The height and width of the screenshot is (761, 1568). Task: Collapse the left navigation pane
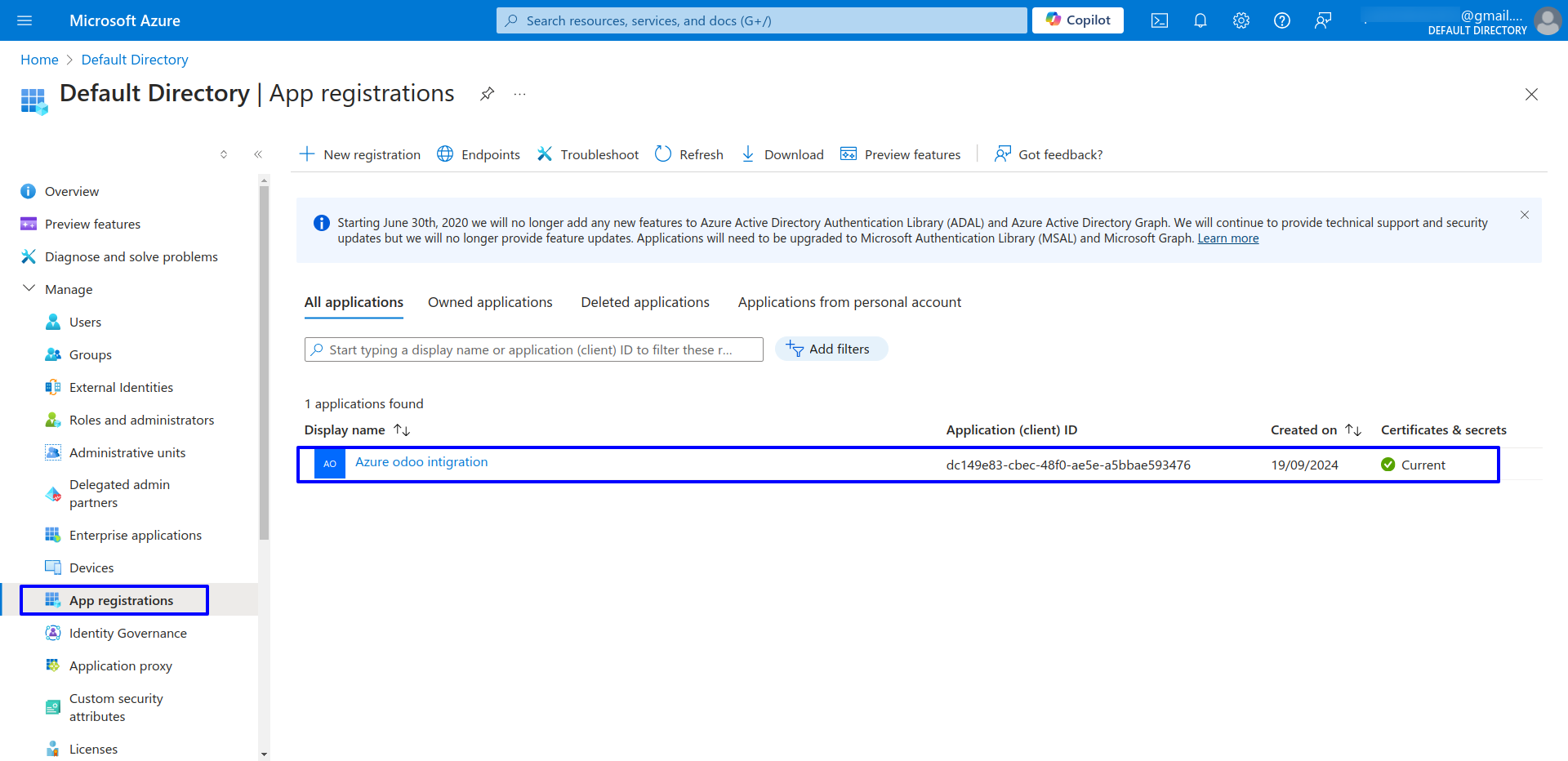click(x=258, y=154)
